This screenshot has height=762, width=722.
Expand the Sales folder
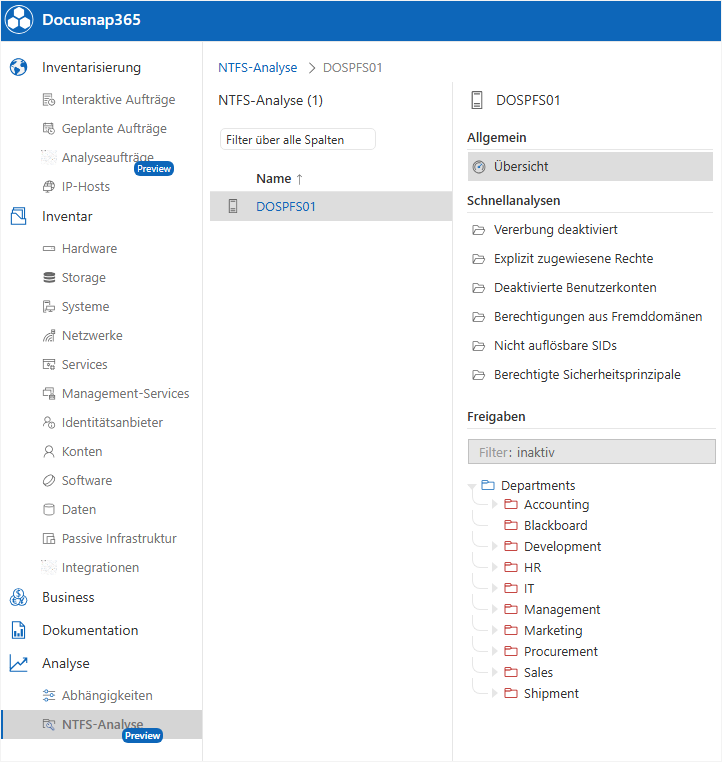495,672
